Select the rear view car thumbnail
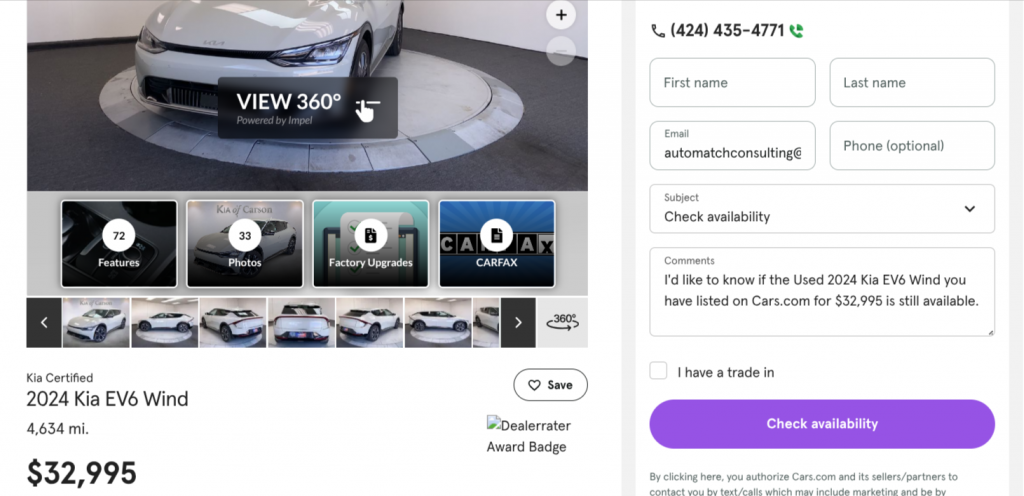This screenshot has height=496, width=1024. (301, 322)
